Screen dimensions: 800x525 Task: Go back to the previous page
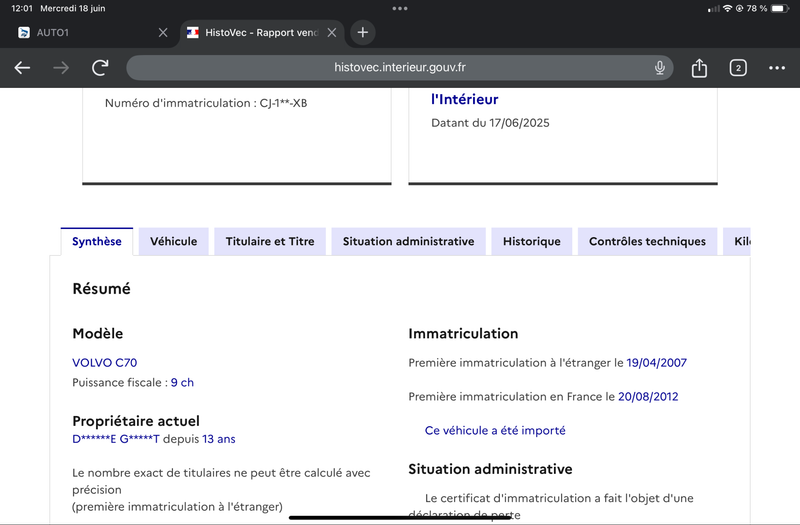(22, 67)
